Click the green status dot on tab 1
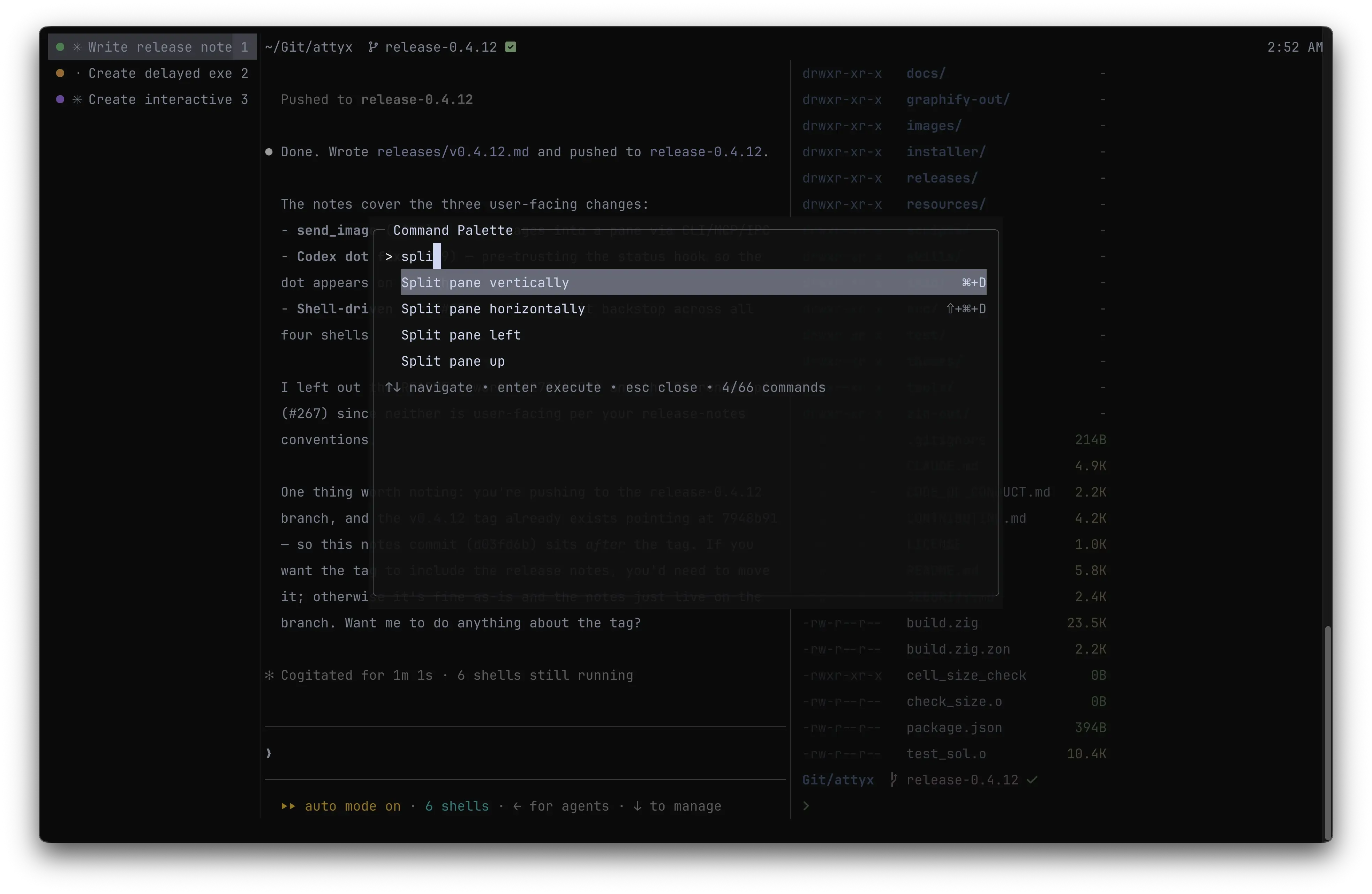 (60, 47)
